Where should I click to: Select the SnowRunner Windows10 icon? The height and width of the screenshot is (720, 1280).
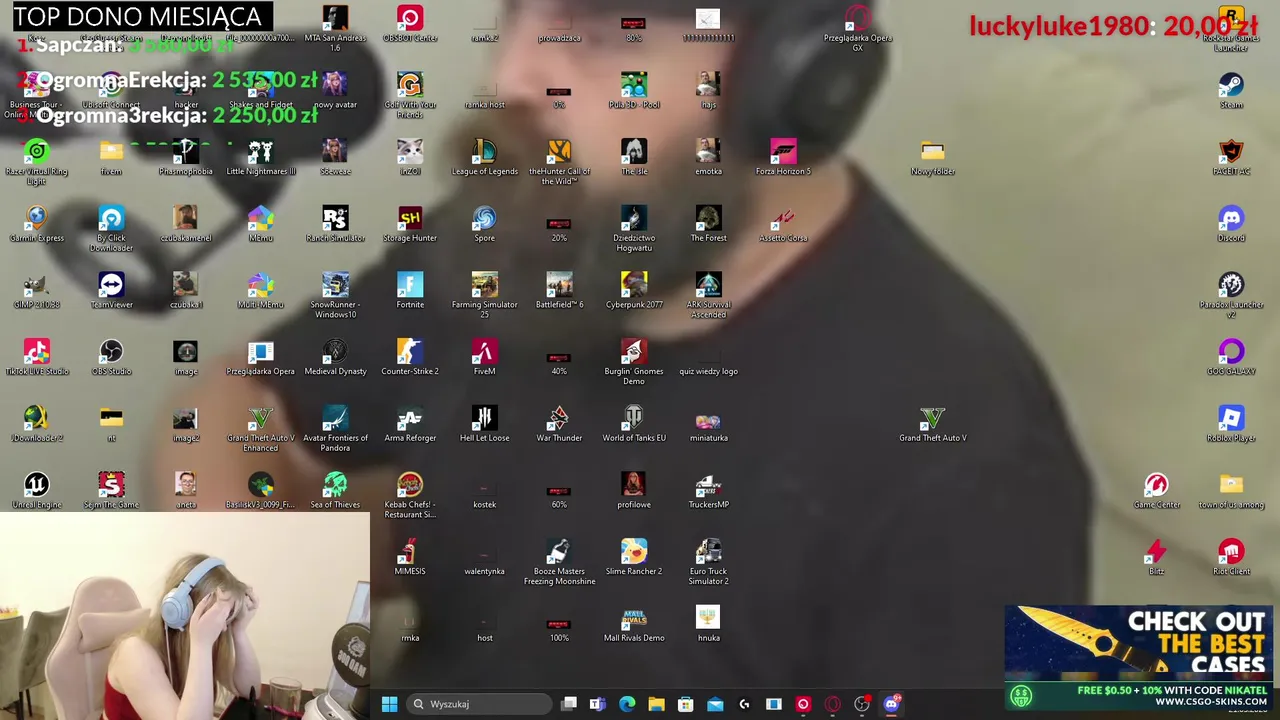(x=335, y=296)
